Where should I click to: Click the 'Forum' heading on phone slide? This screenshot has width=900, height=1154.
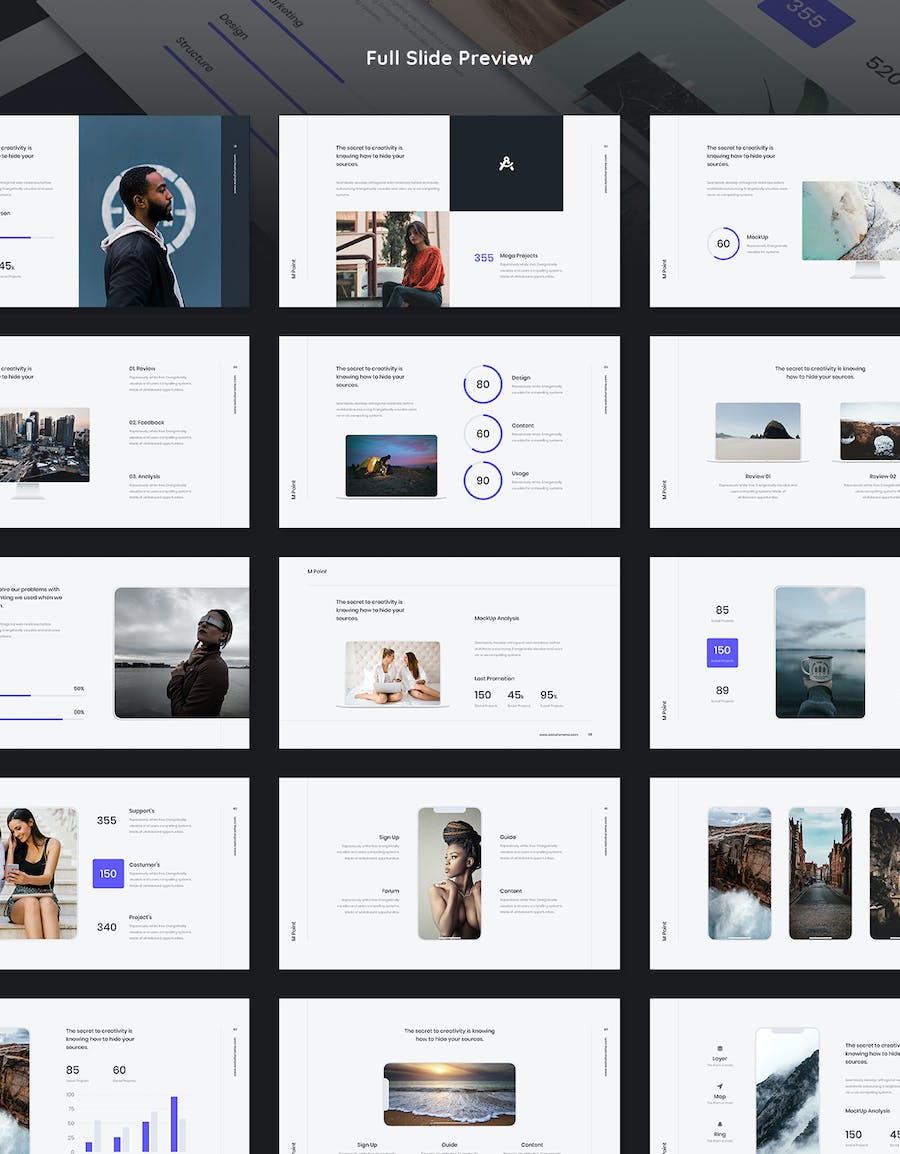[x=390, y=890]
